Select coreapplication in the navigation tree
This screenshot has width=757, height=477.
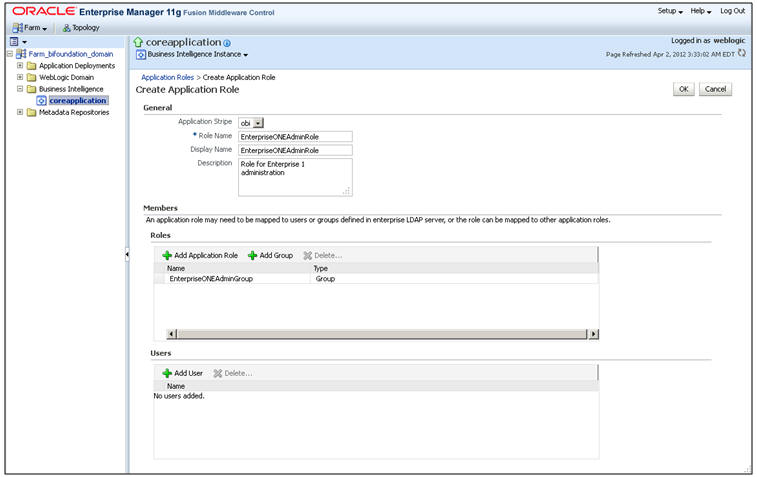[x=78, y=100]
